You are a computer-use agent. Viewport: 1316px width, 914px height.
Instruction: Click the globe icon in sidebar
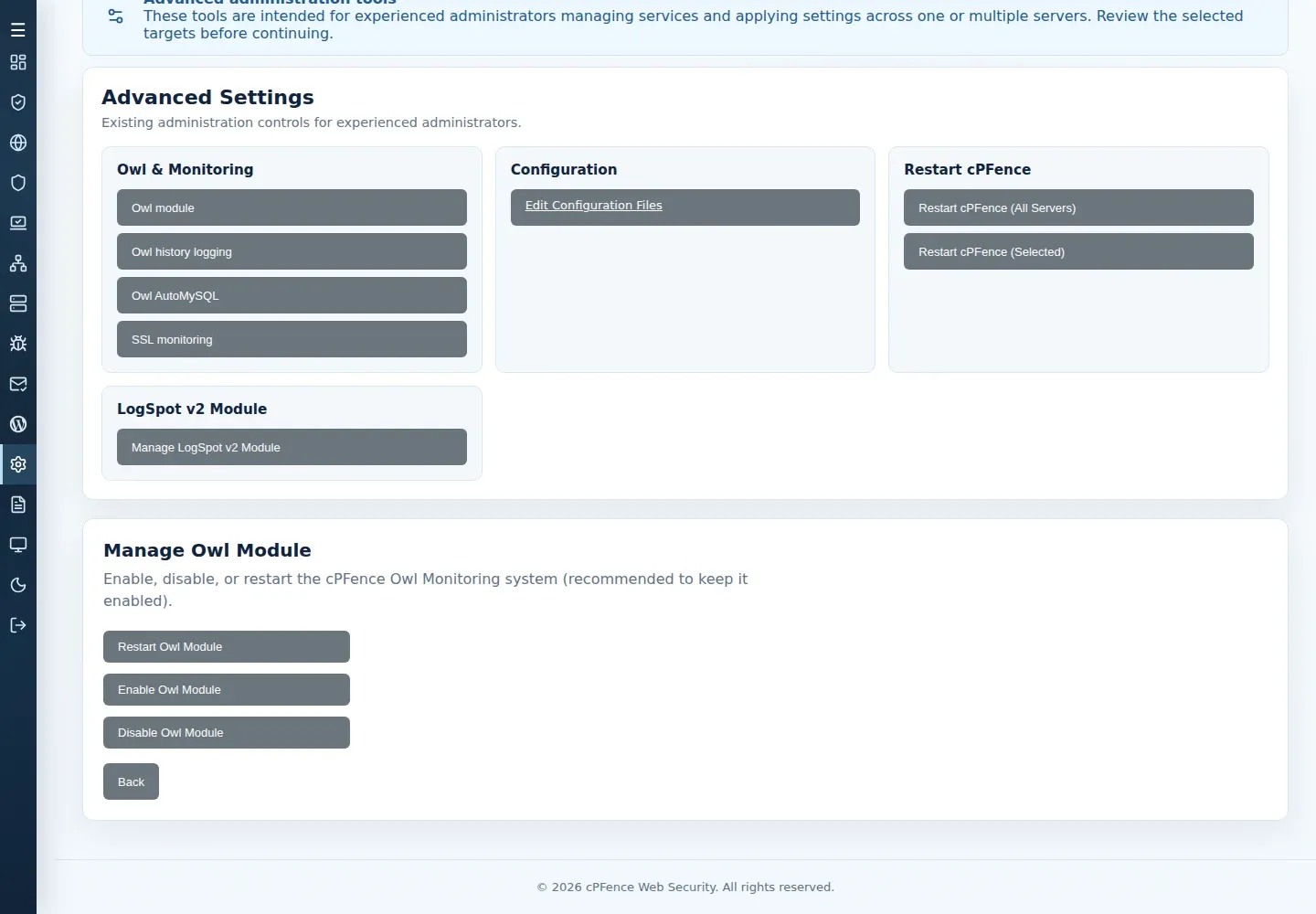18,143
